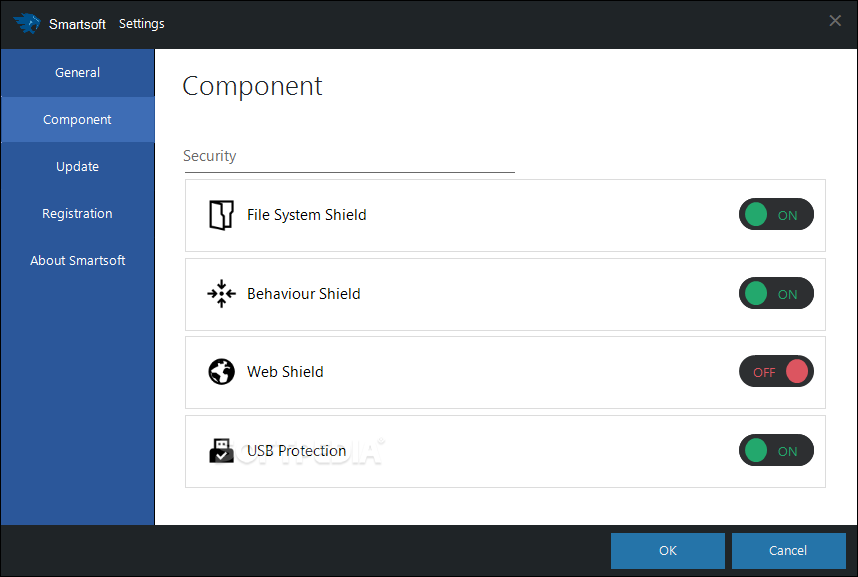The width and height of the screenshot is (858, 577).
Task: Enable the Web Shield toggle
Action: click(776, 372)
